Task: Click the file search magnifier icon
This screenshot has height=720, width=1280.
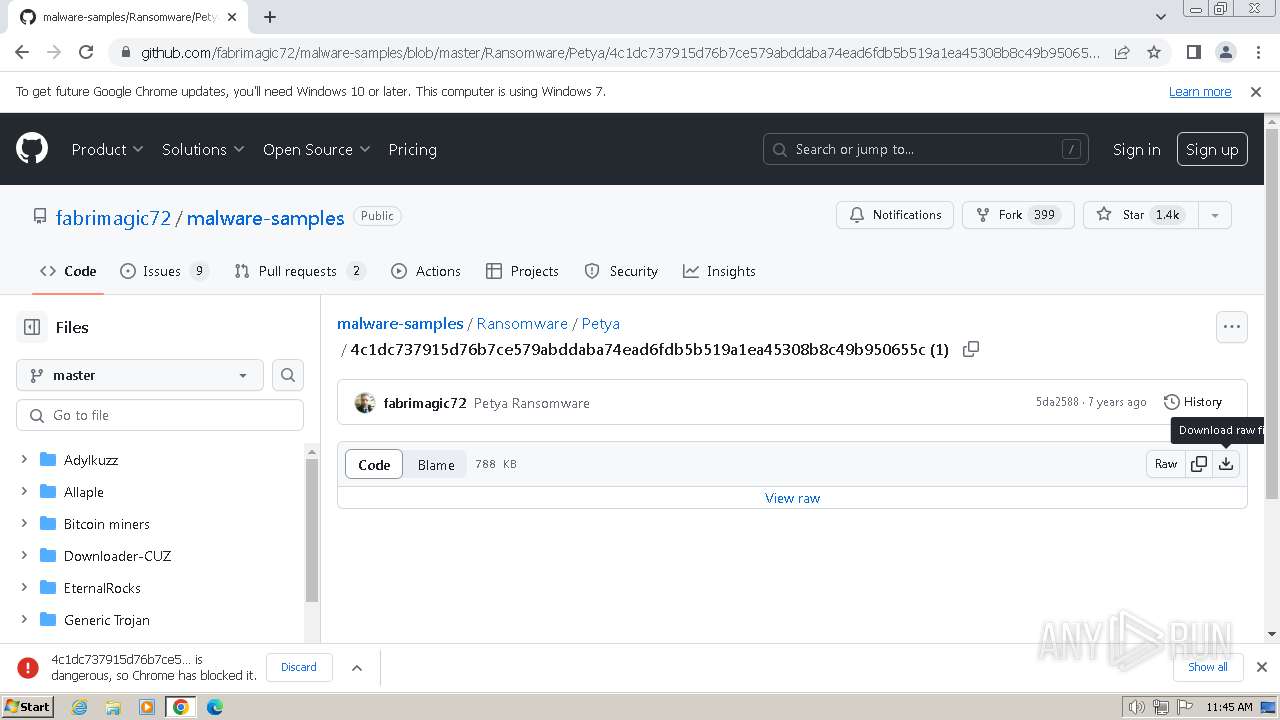Action: pos(288,375)
